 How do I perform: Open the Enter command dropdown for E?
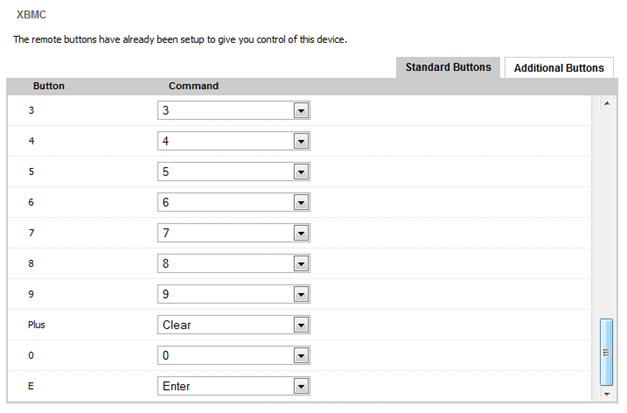(x=300, y=386)
